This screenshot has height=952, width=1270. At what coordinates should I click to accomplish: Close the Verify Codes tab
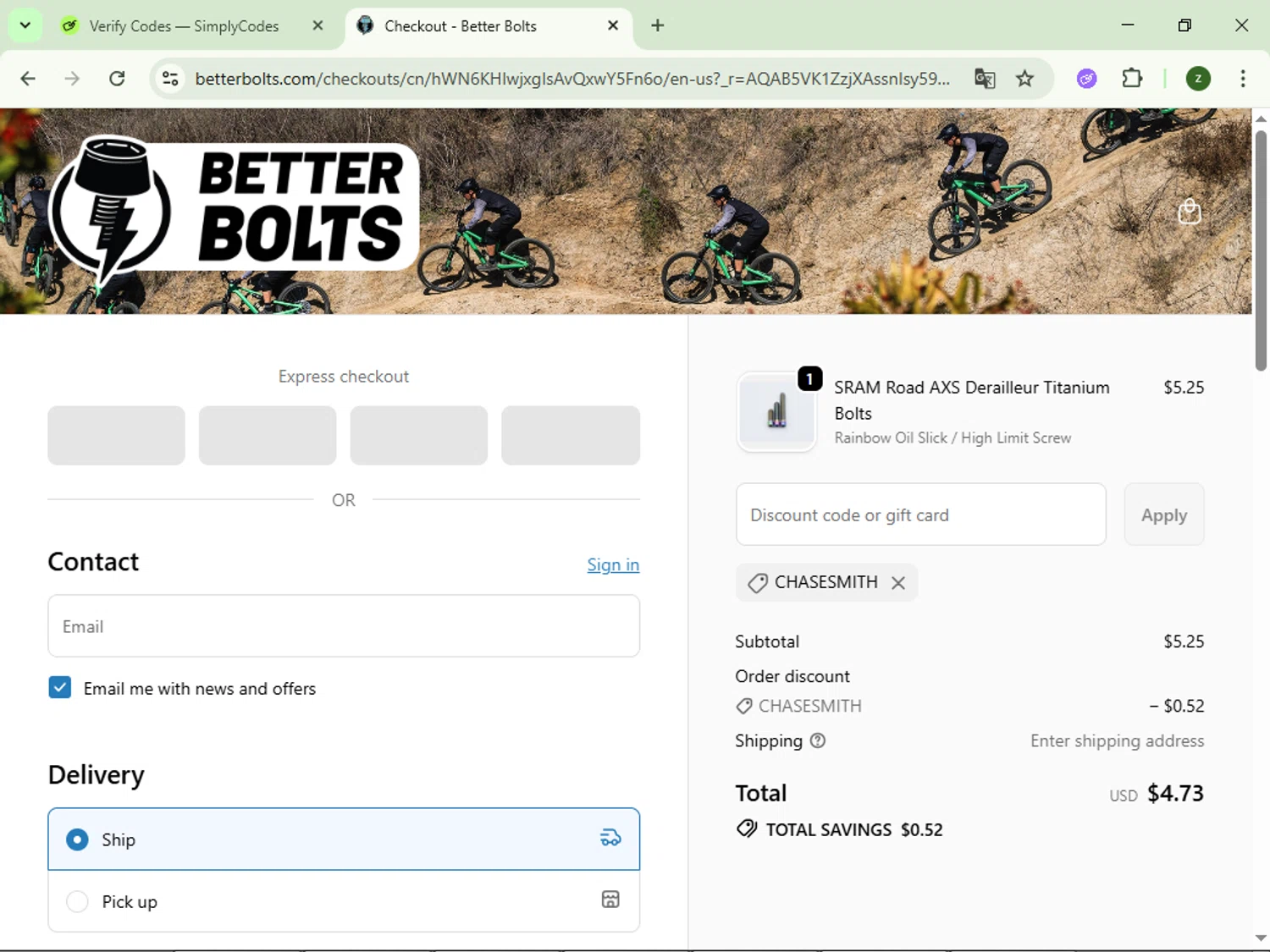[317, 26]
